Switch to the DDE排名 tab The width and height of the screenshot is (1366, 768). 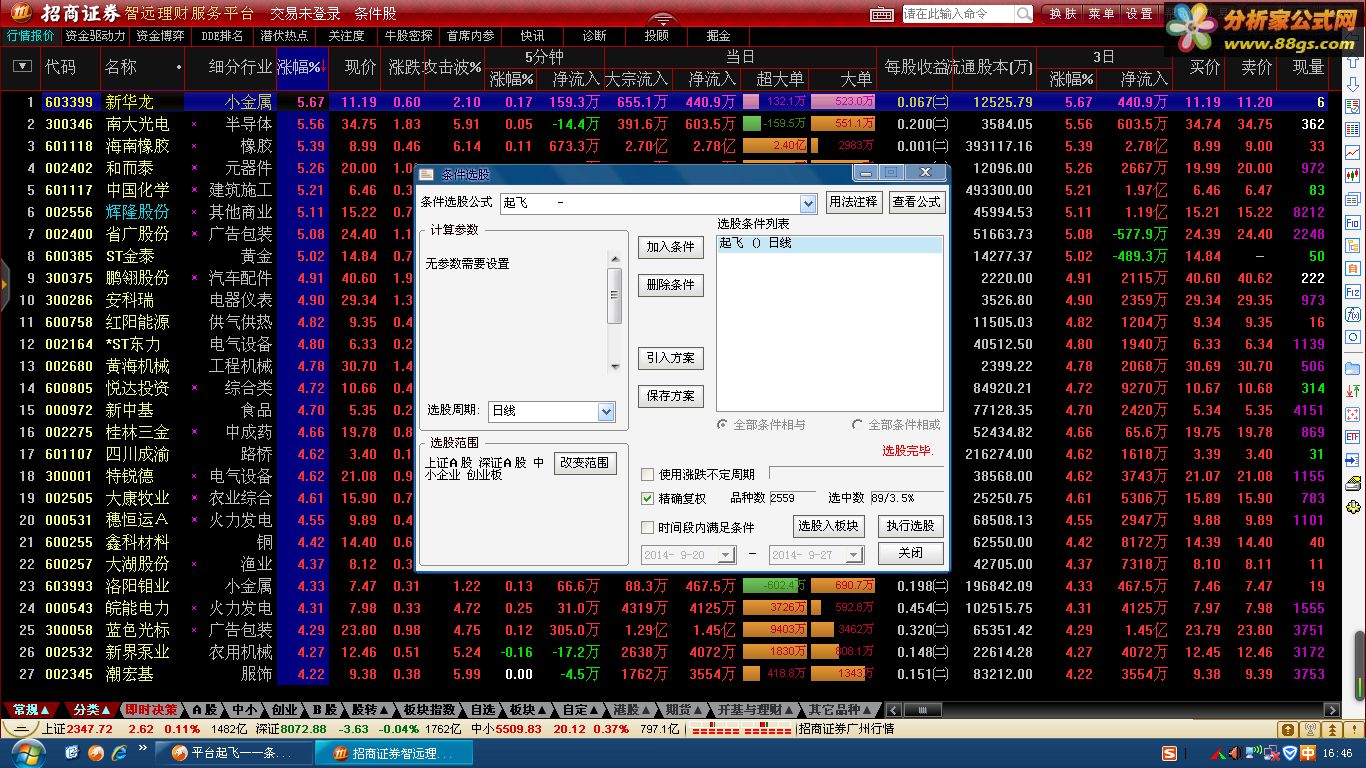pyautogui.click(x=222, y=36)
